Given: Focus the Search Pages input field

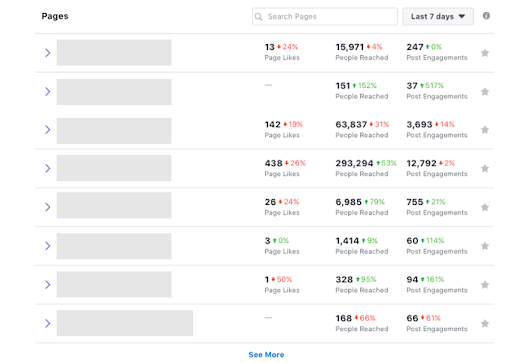Looking at the screenshot, I should click(x=325, y=16).
